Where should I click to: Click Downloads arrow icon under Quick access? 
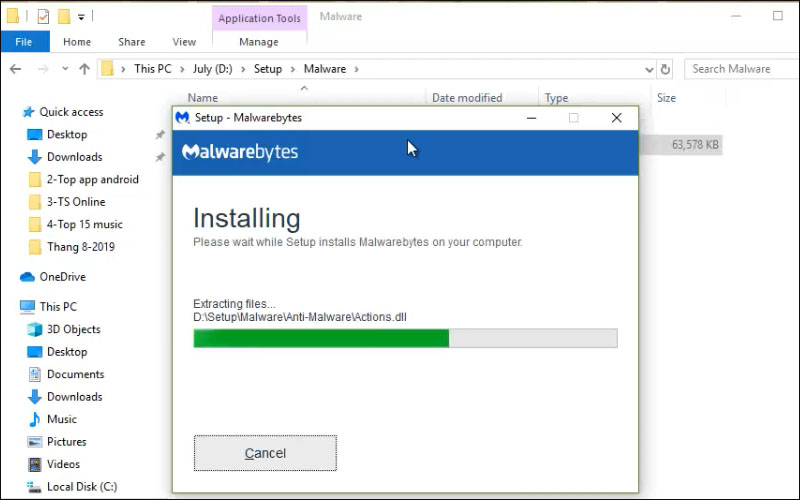[35, 157]
